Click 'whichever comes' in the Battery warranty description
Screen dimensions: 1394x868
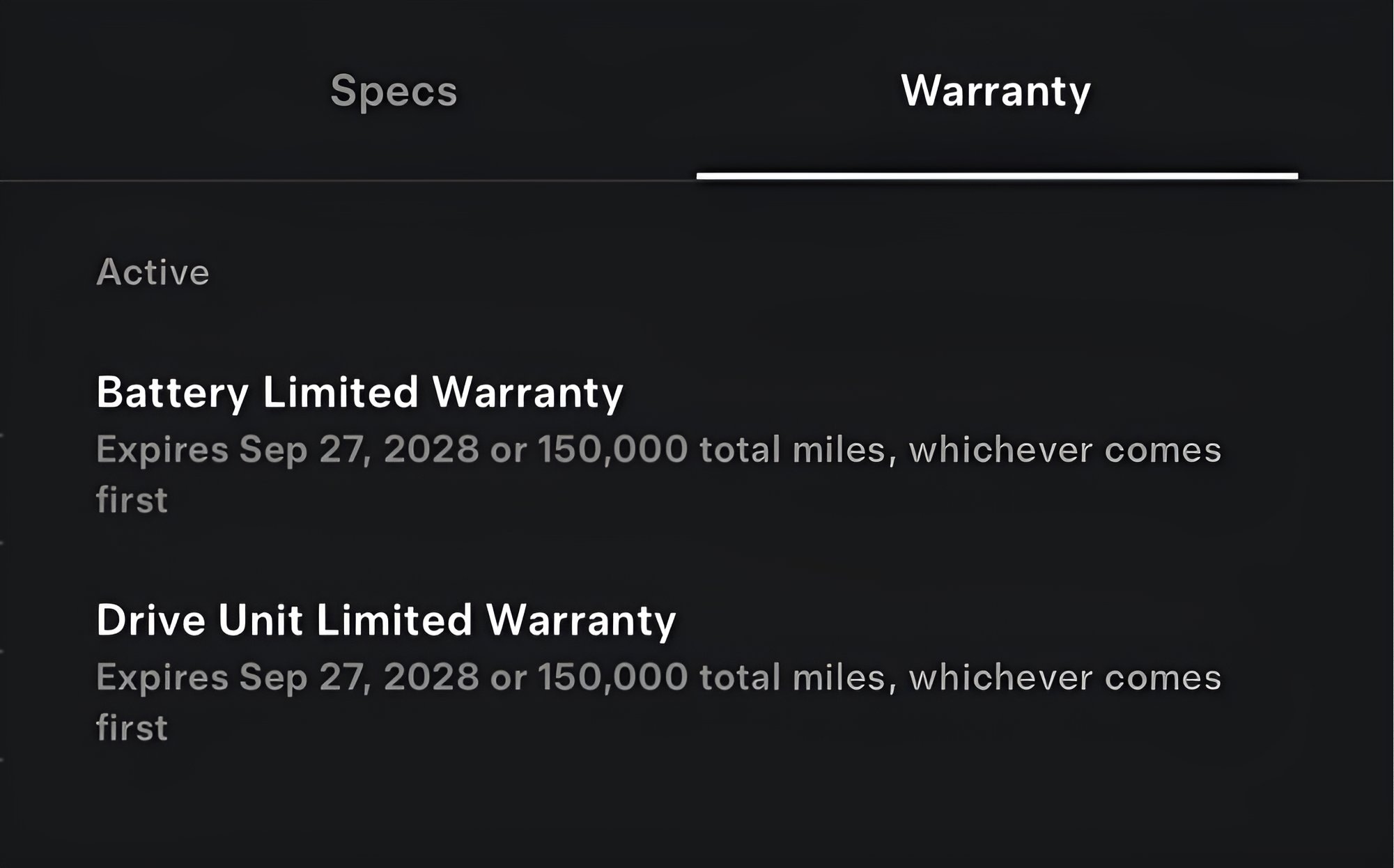click(x=1064, y=449)
